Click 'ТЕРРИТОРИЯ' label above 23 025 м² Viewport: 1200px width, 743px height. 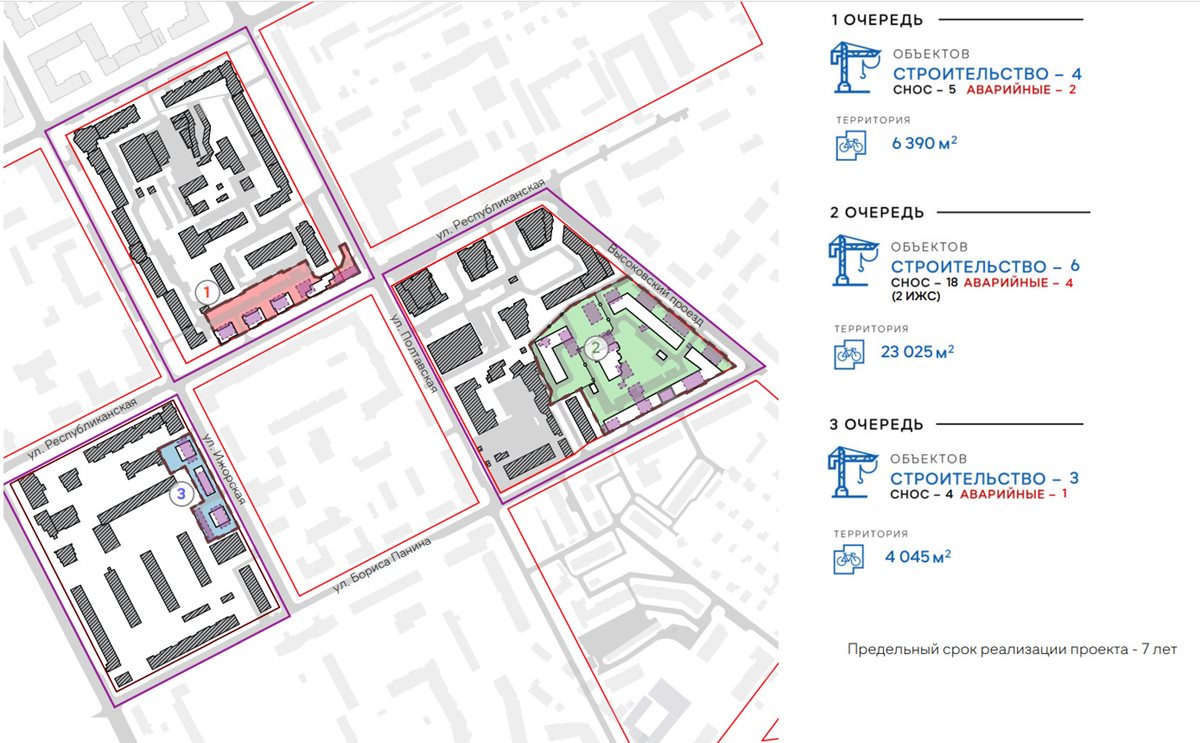(872, 328)
